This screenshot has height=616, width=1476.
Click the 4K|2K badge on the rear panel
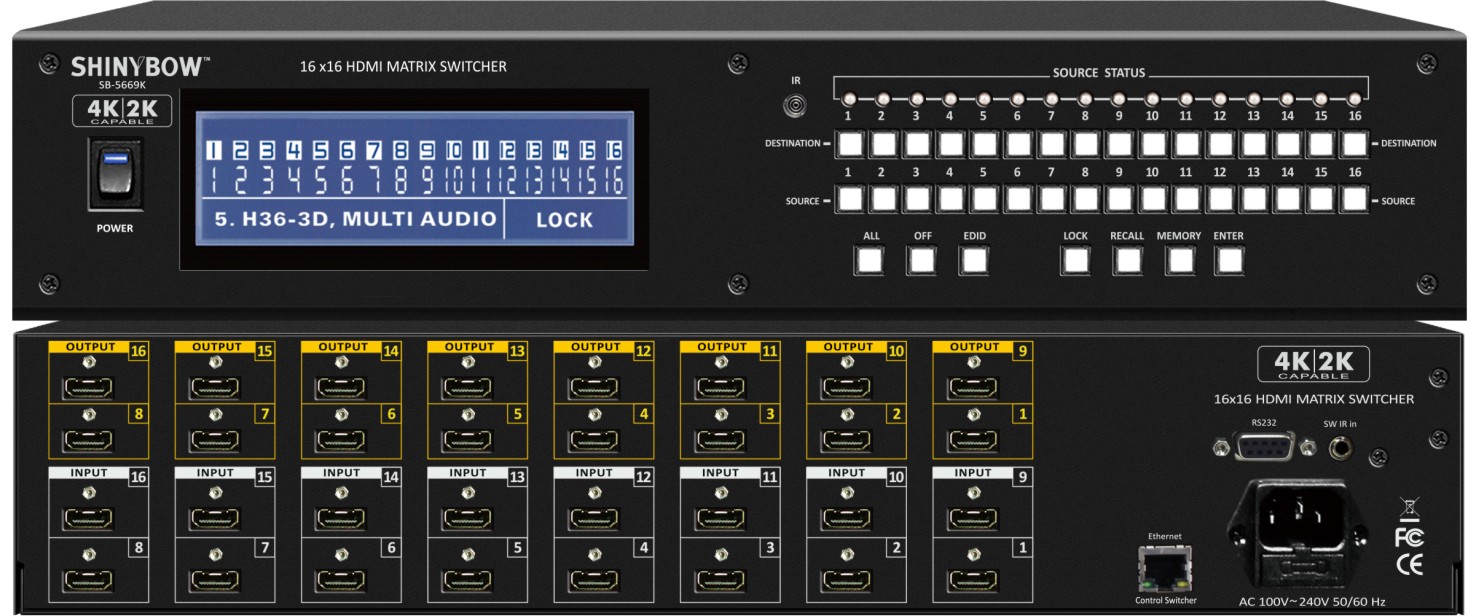(1313, 365)
